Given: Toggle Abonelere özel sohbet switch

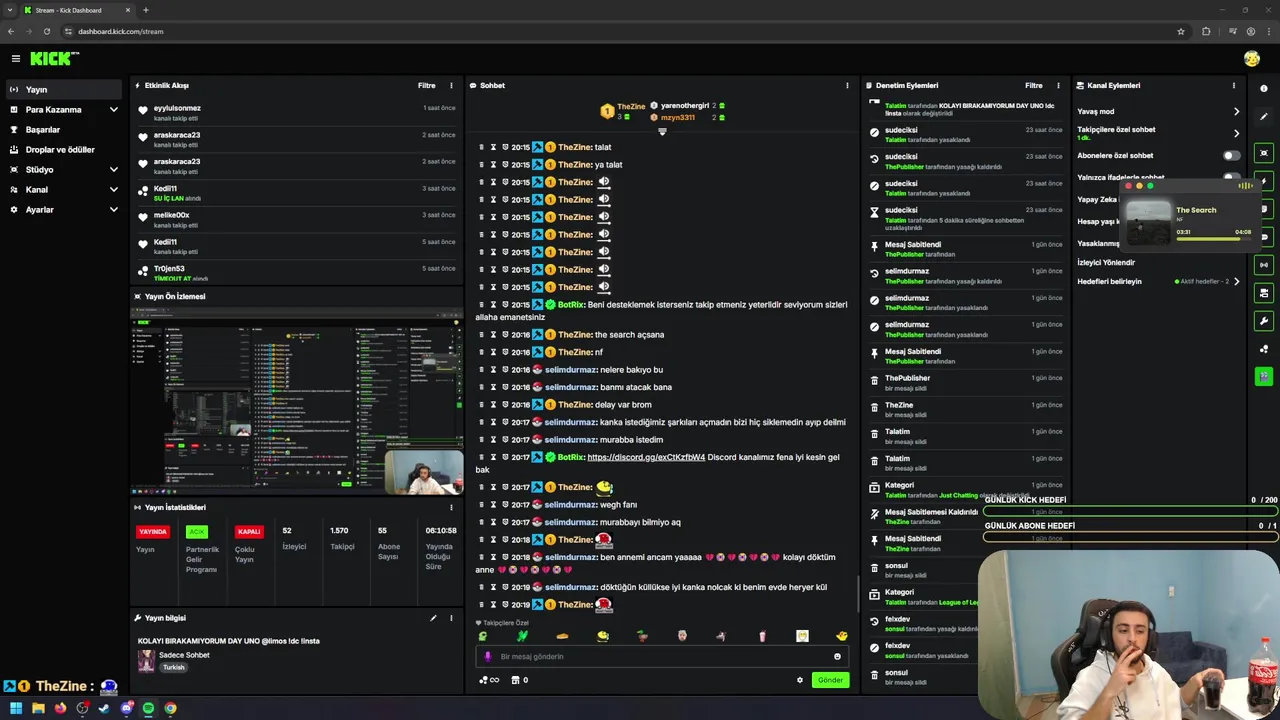Looking at the screenshot, I should (1232, 156).
